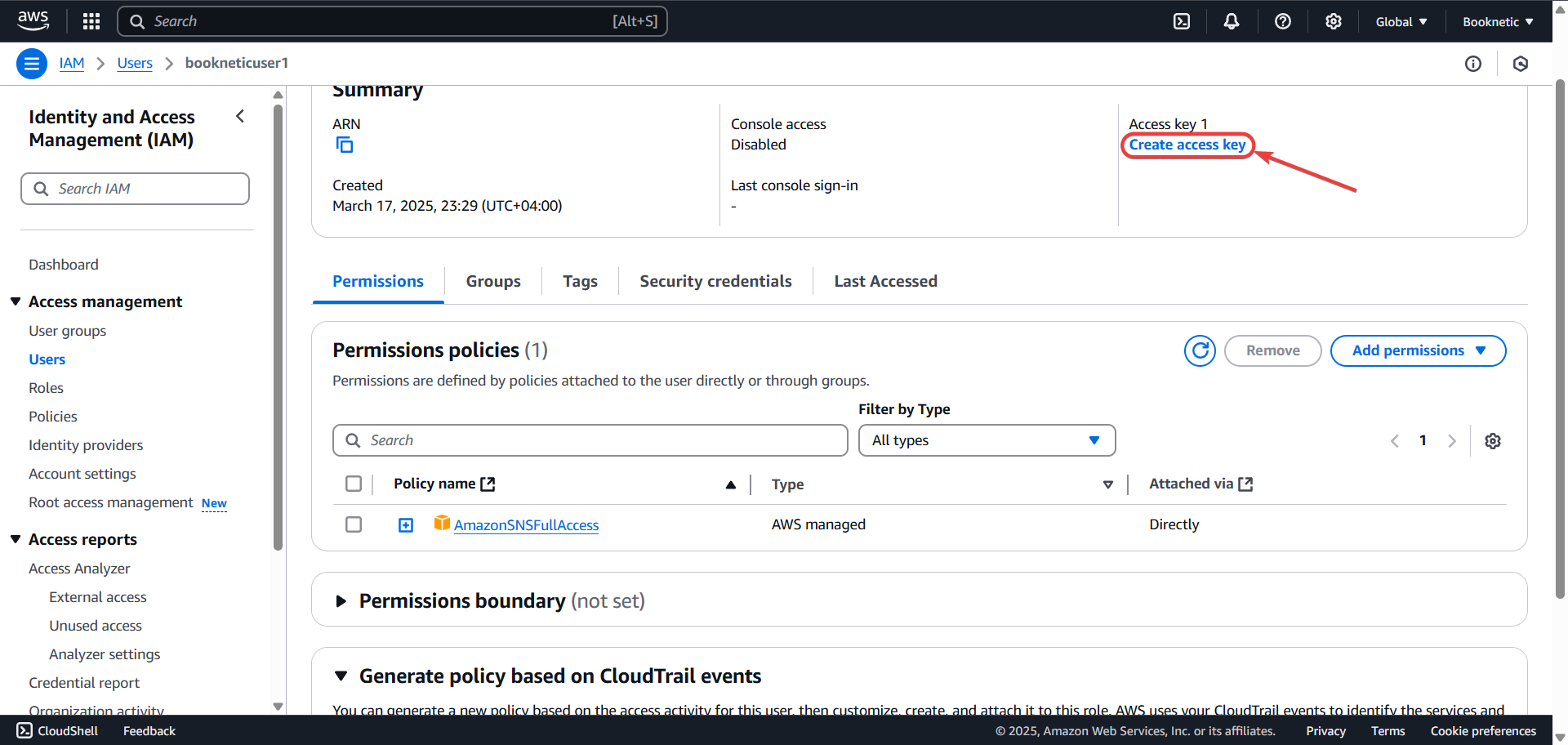This screenshot has width=1568, height=745.
Task: Open policy table preferences gear
Action: coord(1493,441)
